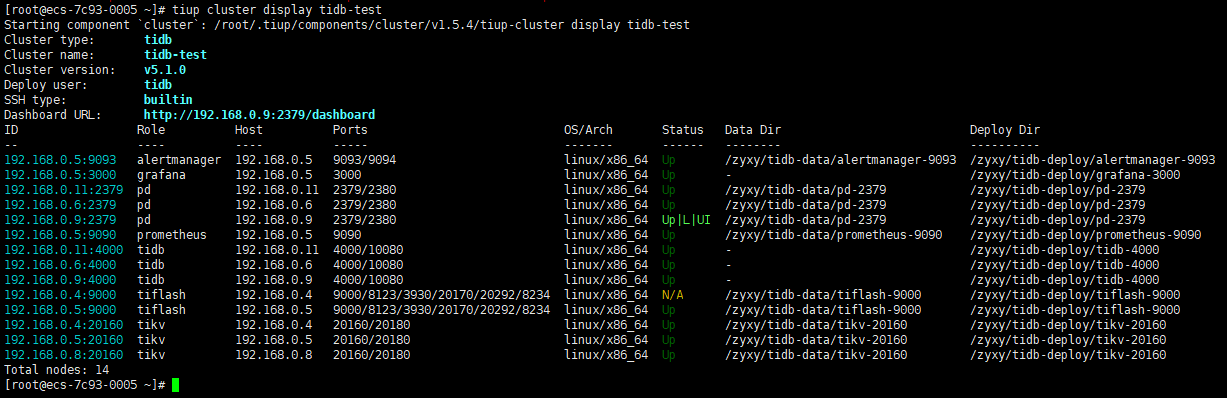This screenshot has width=1227, height=398.
Task: Click the ID 192.168.0.11:4000
Action: [x=64, y=250]
